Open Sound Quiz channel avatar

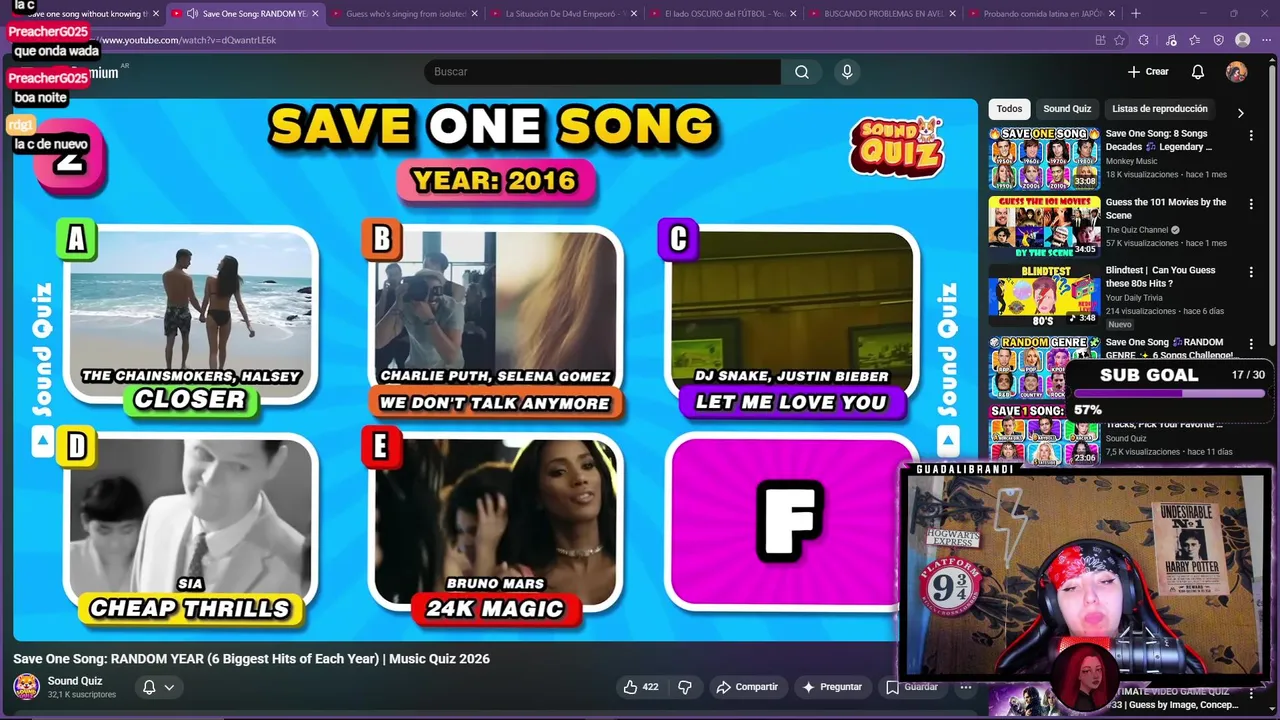[26, 687]
